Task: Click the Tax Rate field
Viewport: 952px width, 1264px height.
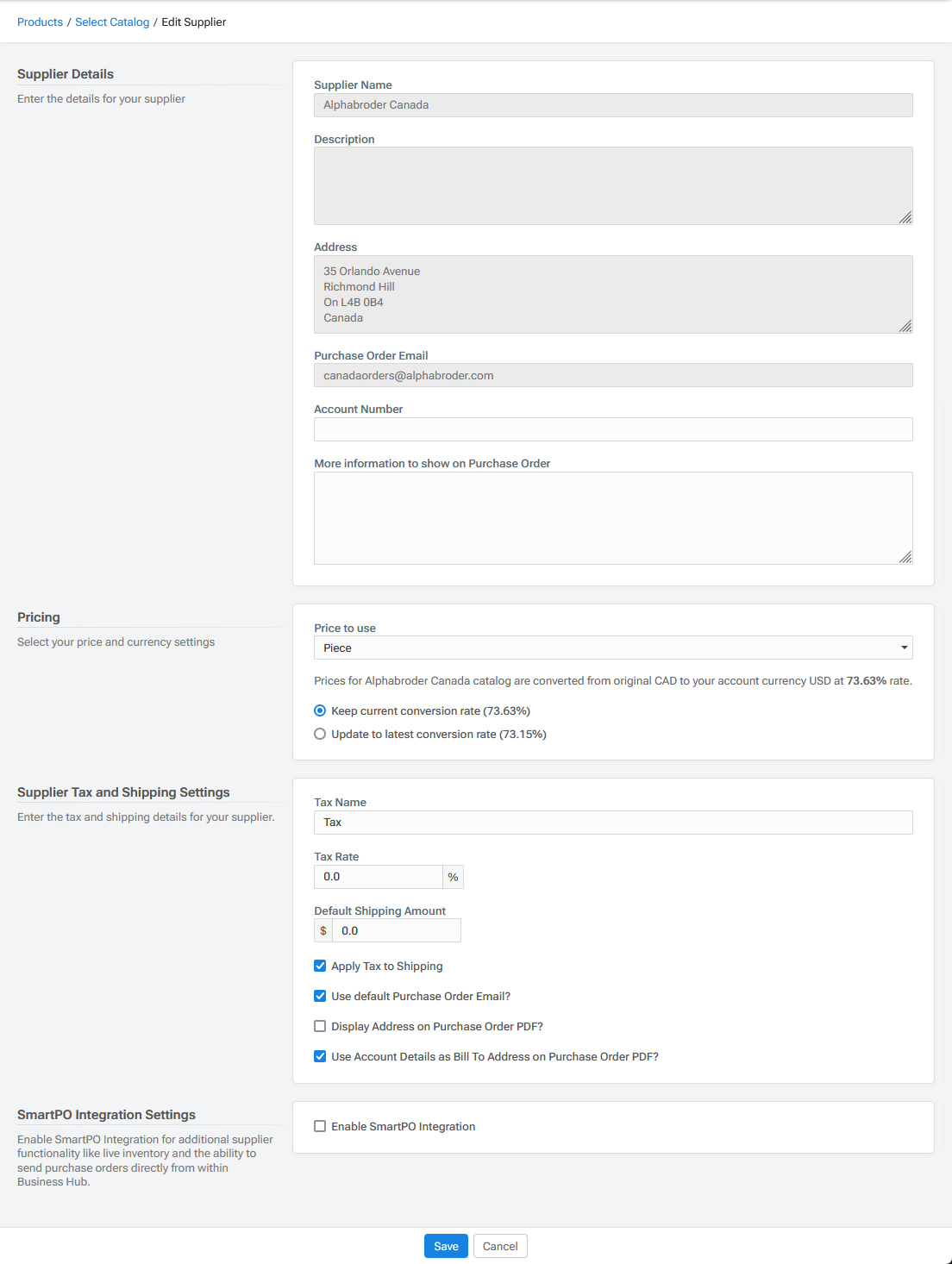Action: tap(378, 876)
